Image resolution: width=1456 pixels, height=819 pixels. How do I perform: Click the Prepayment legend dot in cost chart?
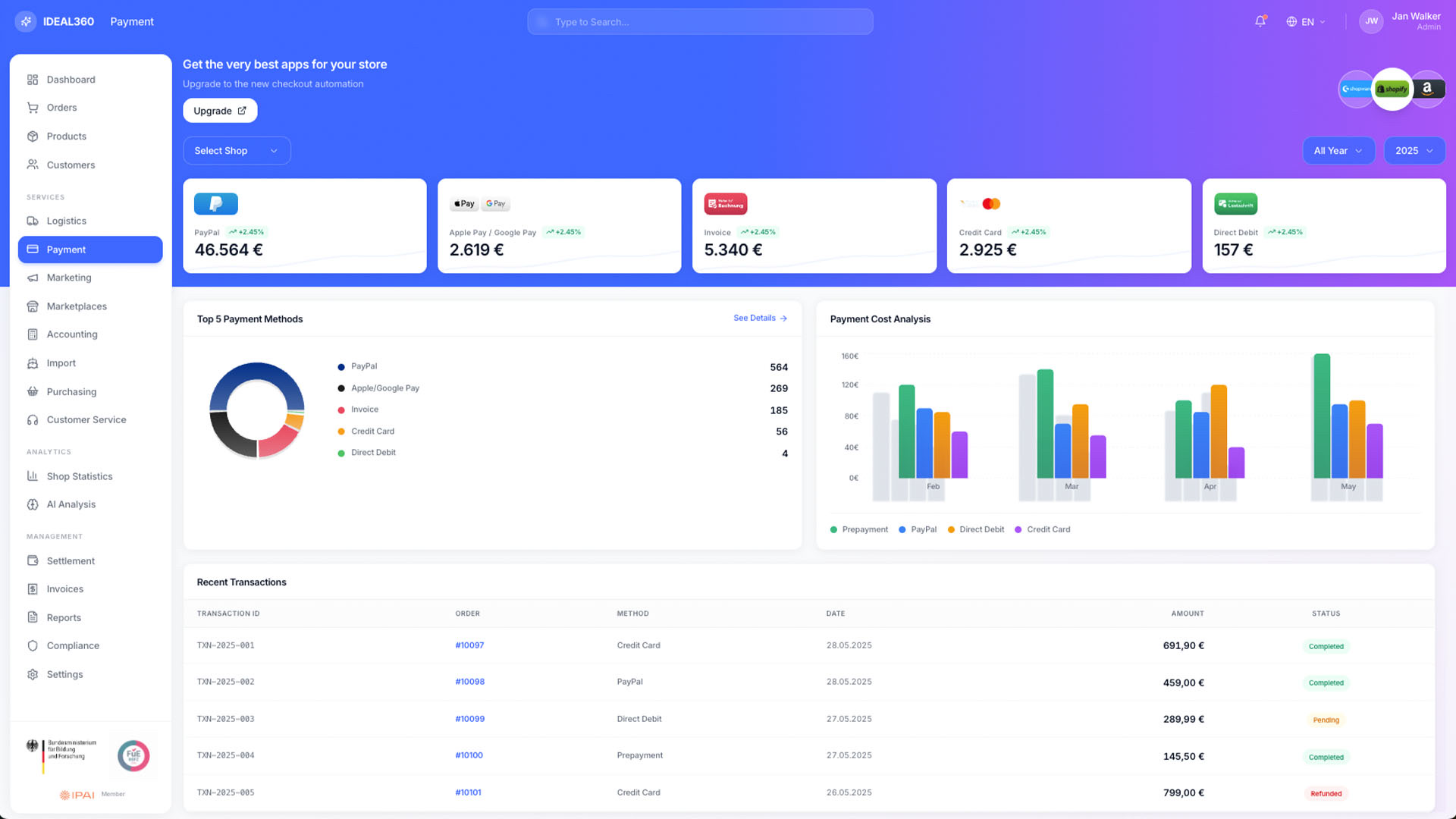coord(833,530)
